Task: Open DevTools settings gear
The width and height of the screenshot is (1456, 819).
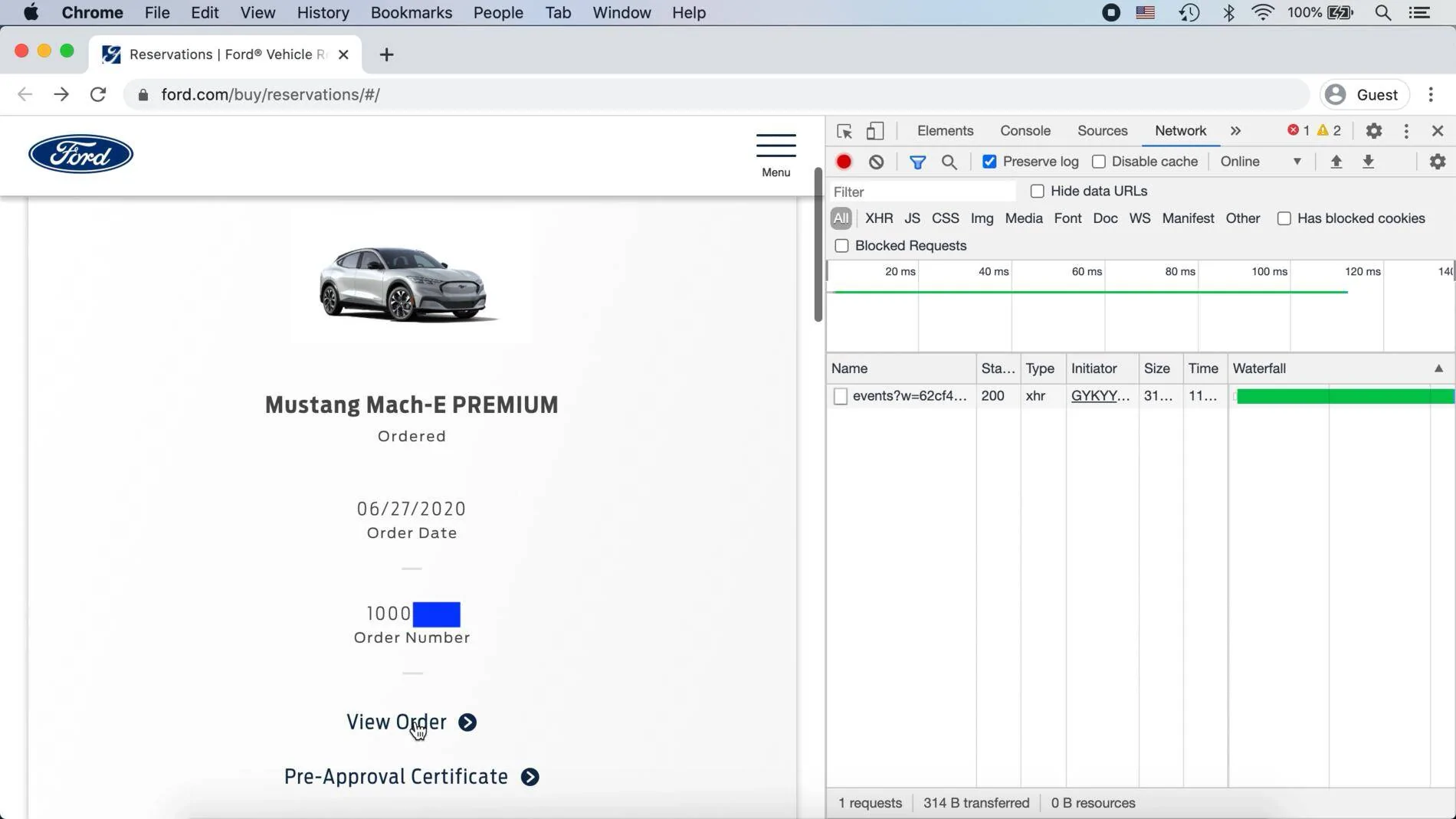Action: [1374, 131]
